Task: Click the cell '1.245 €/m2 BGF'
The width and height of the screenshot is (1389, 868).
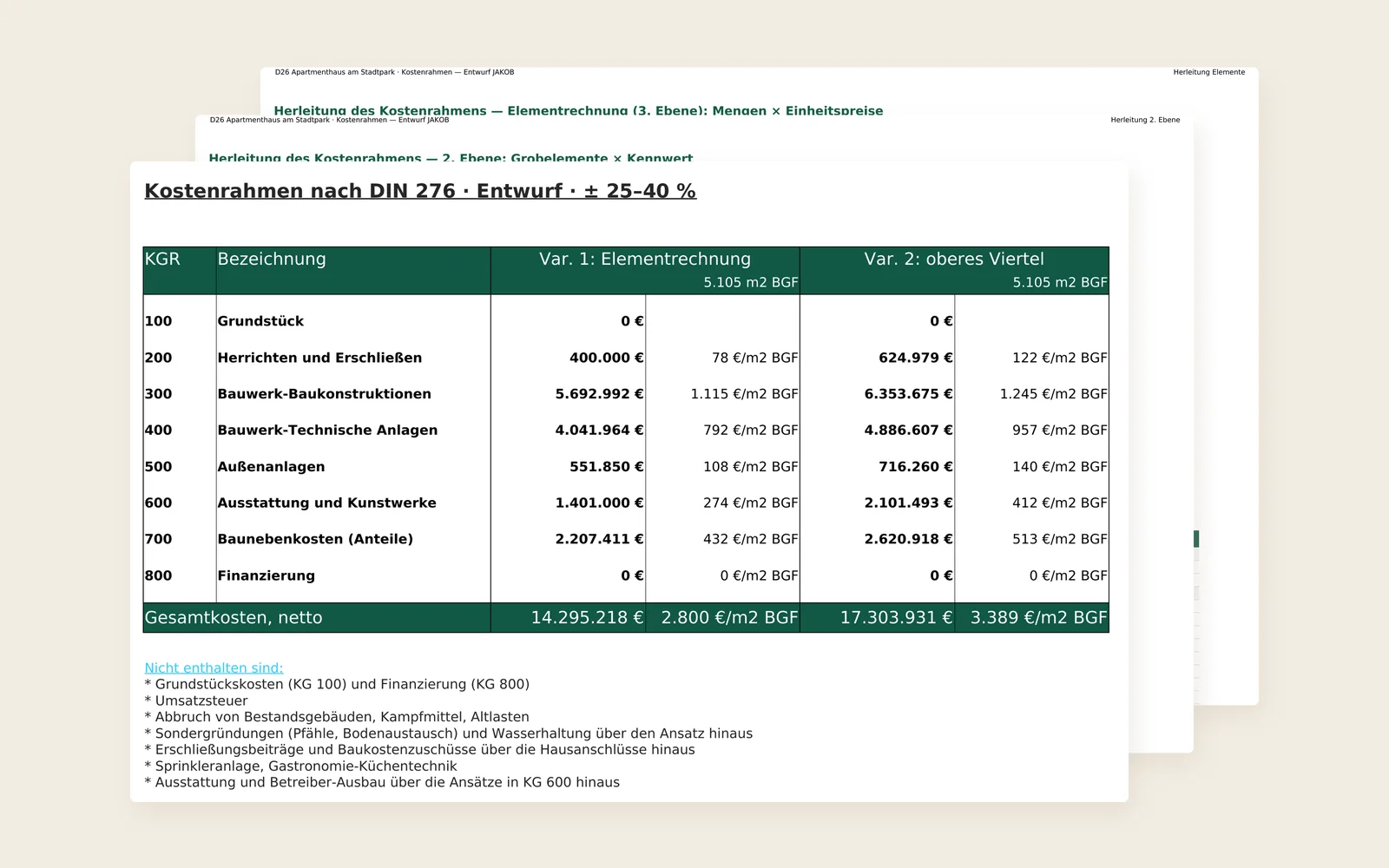Action: pyautogui.click(x=1053, y=394)
